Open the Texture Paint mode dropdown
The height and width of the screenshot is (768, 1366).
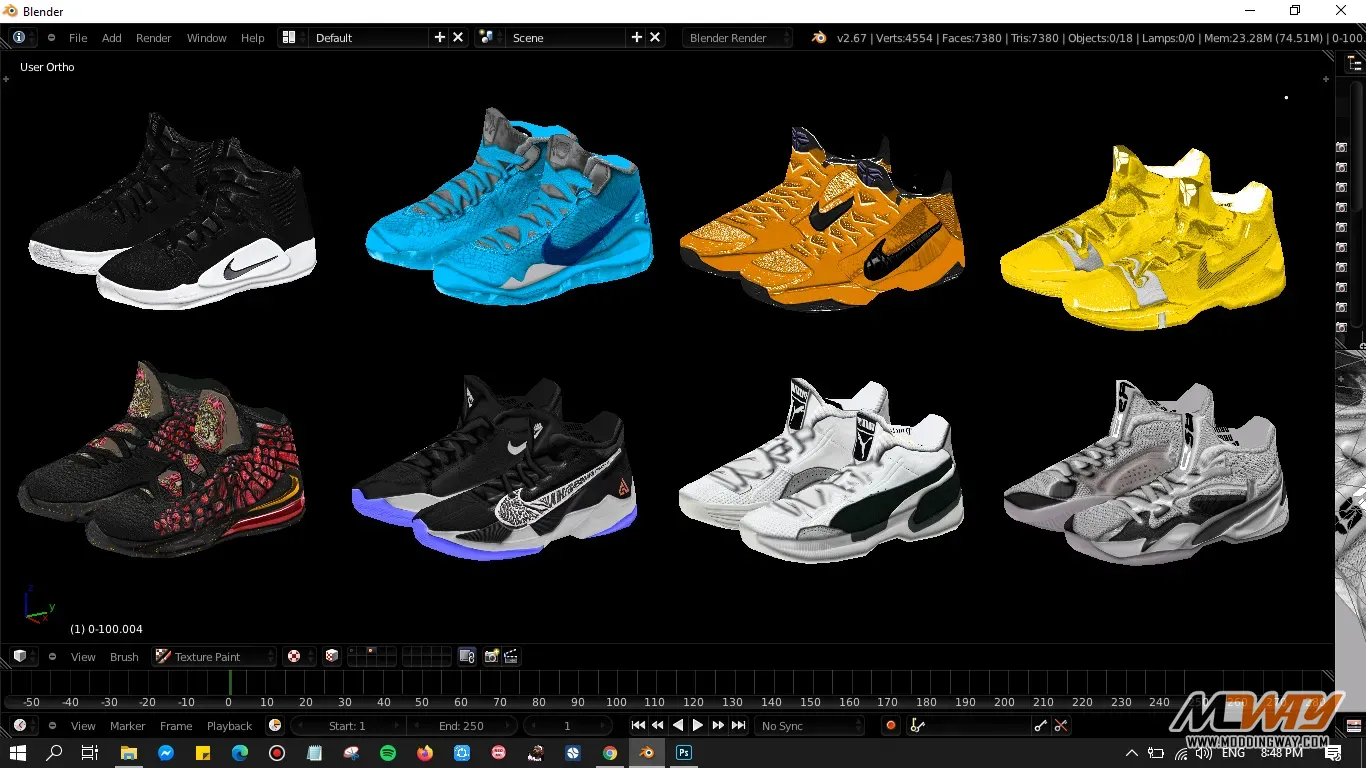[213, 657]
